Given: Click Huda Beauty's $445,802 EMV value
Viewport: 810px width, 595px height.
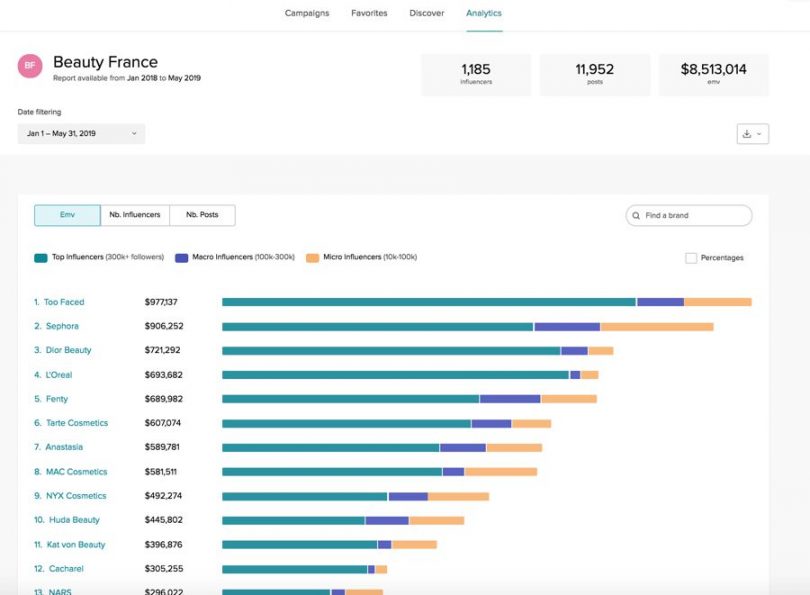Looking at the screenshot, I should 163,520.
